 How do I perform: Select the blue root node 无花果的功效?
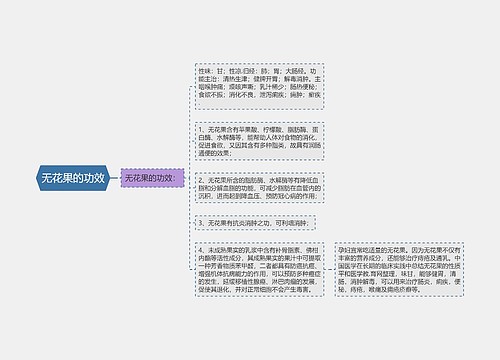pos(73,178)
